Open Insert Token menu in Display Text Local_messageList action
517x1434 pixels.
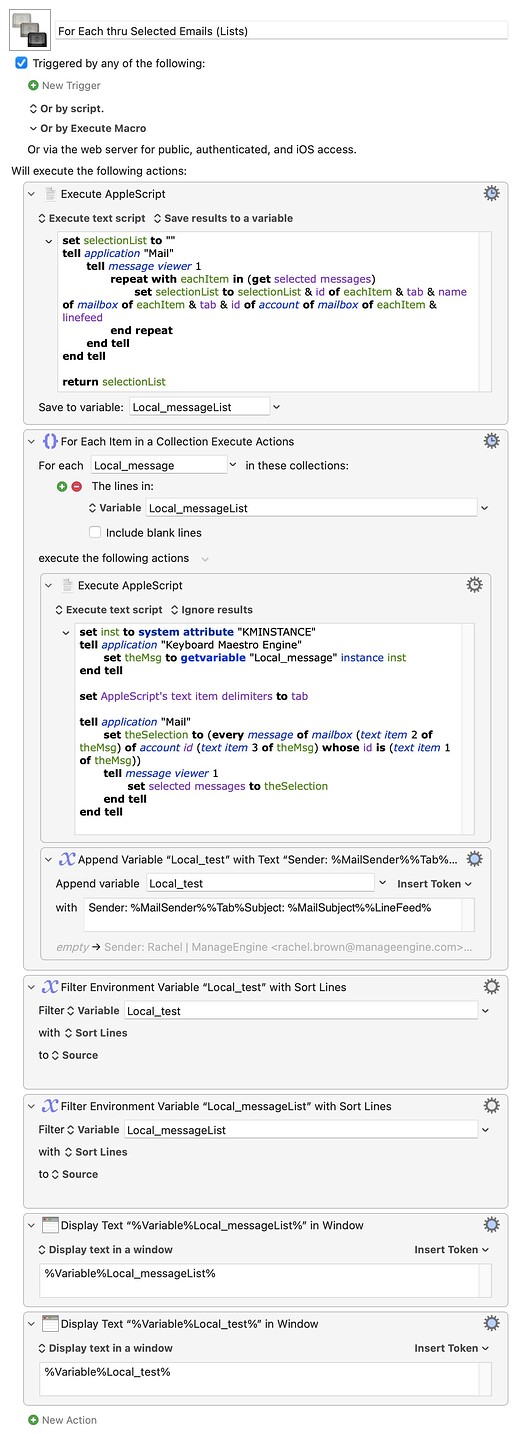pyautogui.click(x=452, y=1250)
